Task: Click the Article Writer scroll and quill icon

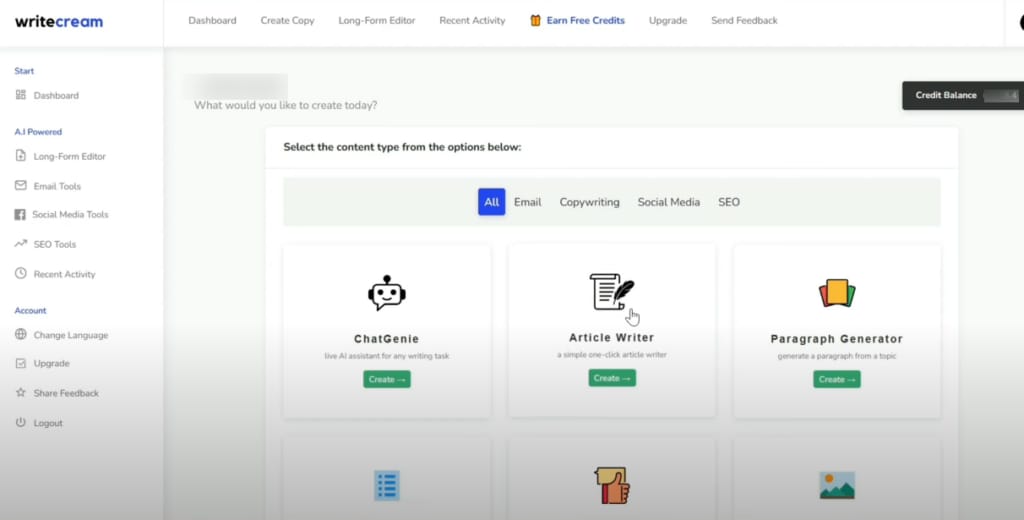Action: tap(612, 291)
